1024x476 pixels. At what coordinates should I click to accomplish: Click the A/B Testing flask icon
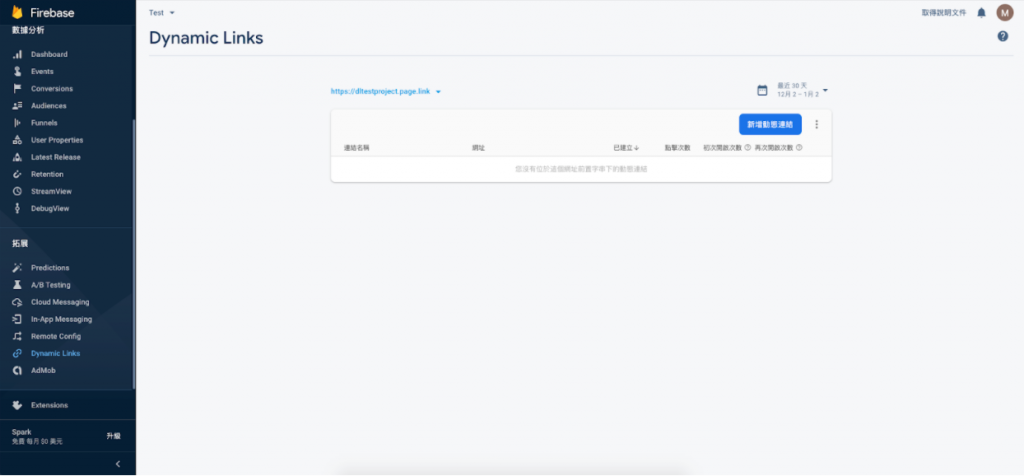[x=18, y=285]
